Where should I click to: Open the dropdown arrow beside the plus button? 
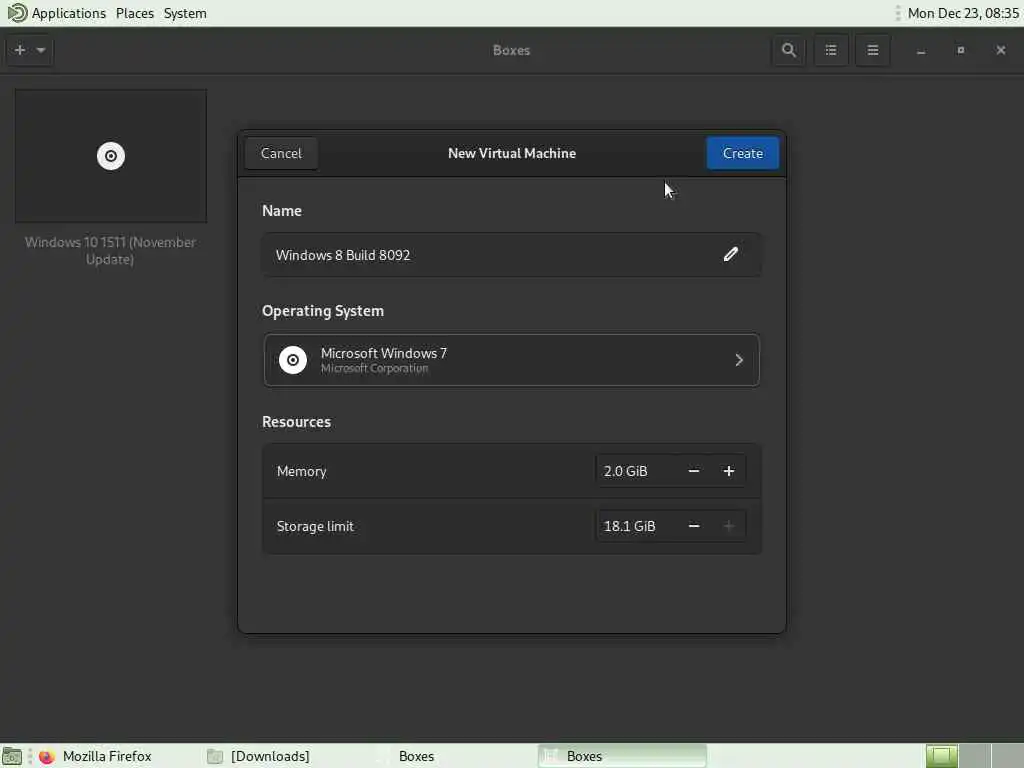(41, 50)
